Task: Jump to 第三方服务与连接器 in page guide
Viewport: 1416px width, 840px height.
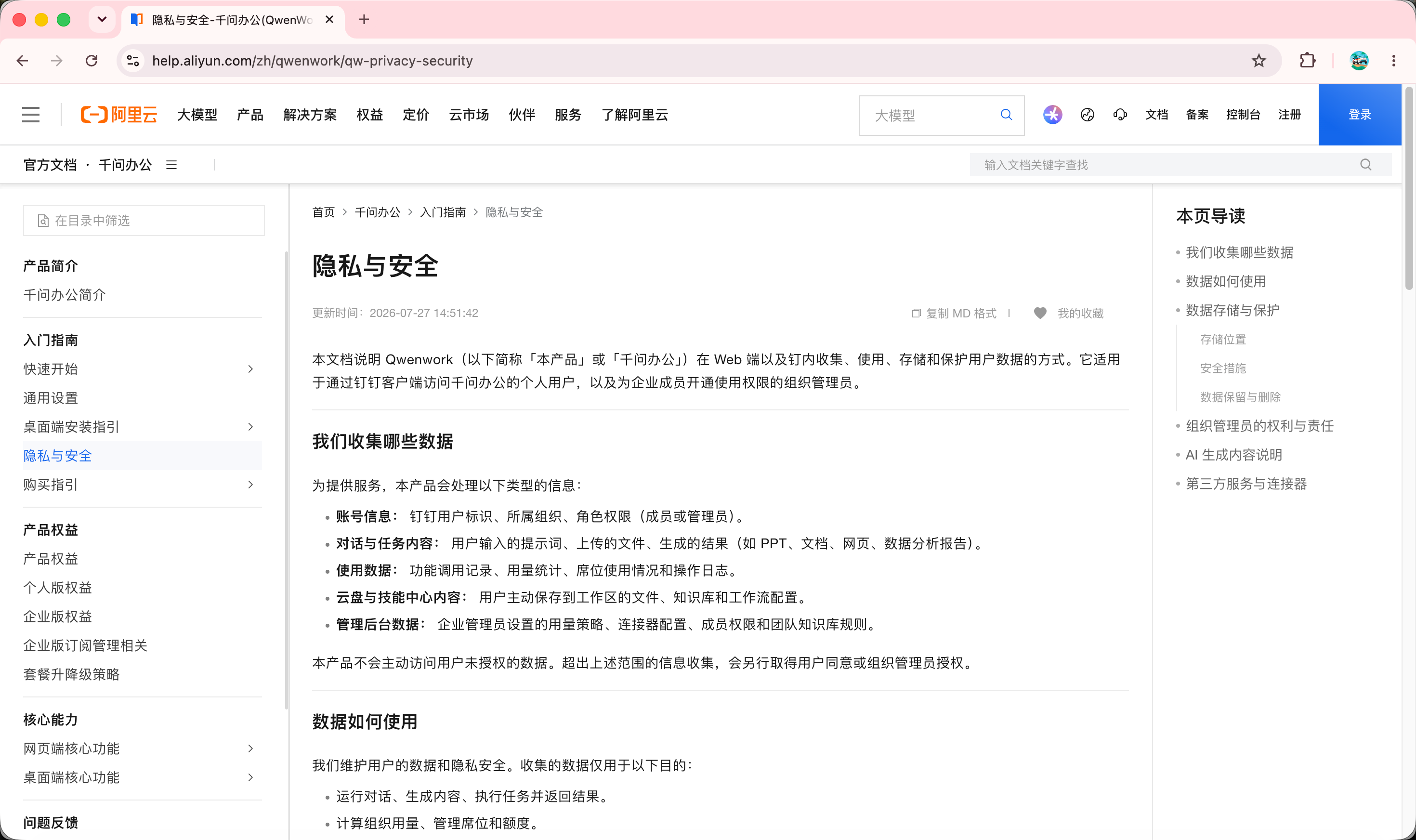Action: point(1246,484)
